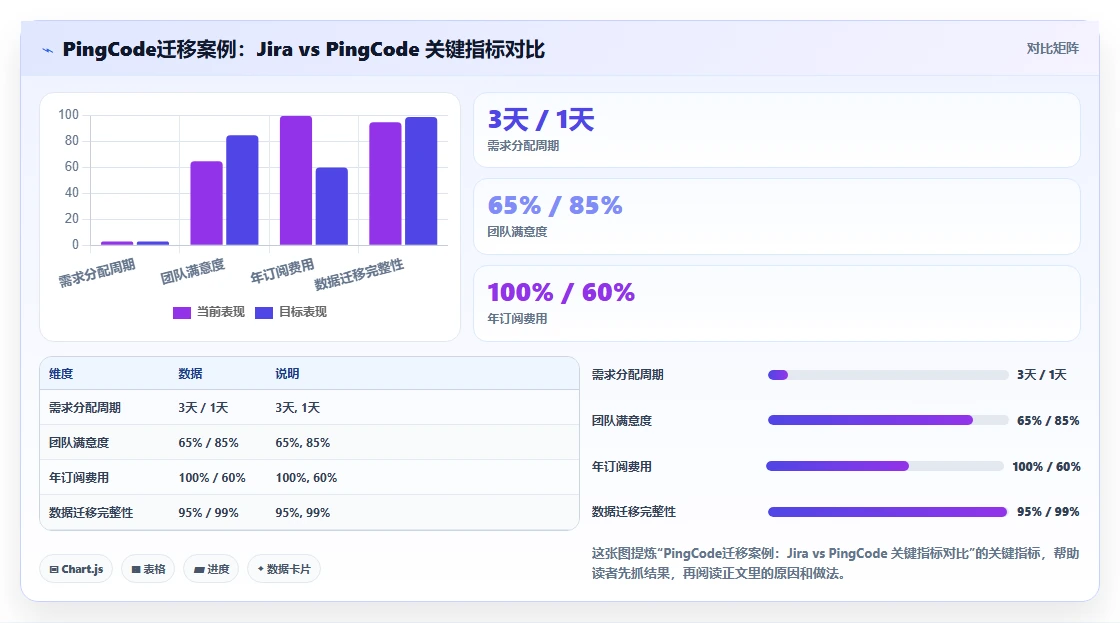Select the 65% / 85% 团队满意度 card
This screenshot has width=1120, height=623.
776,216
